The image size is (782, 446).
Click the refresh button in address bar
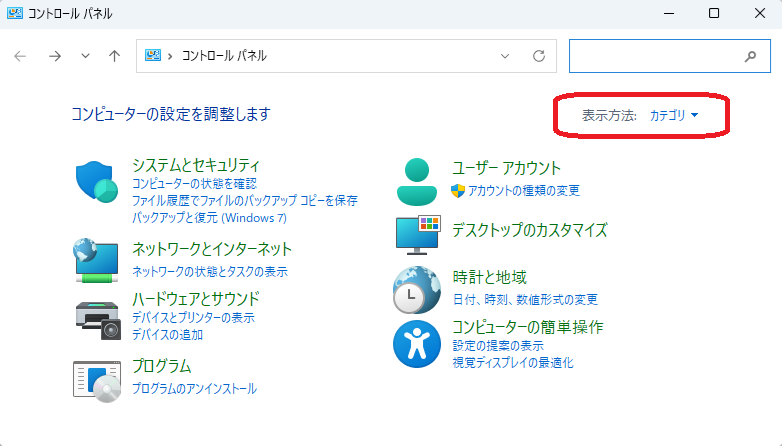tap(539, 56)
